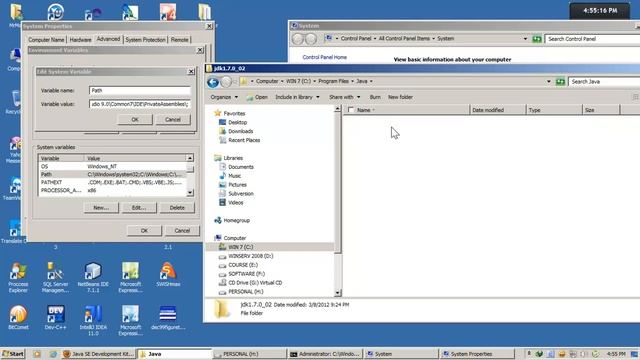The height and width of the screenshot is (360, 640).
Task: Click Cancel in Edit System Variable dialog
Action: point(173,120)
